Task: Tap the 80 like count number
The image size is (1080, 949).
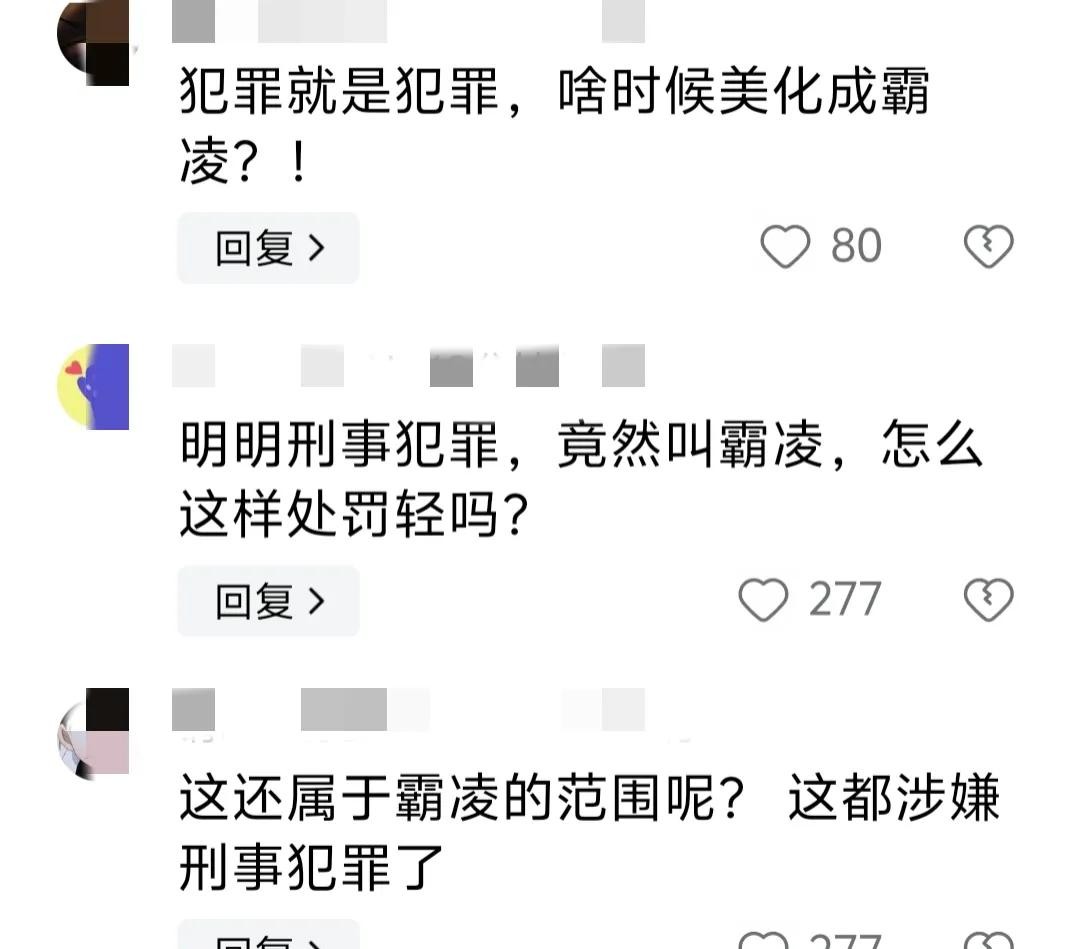Action: point(856,247)
